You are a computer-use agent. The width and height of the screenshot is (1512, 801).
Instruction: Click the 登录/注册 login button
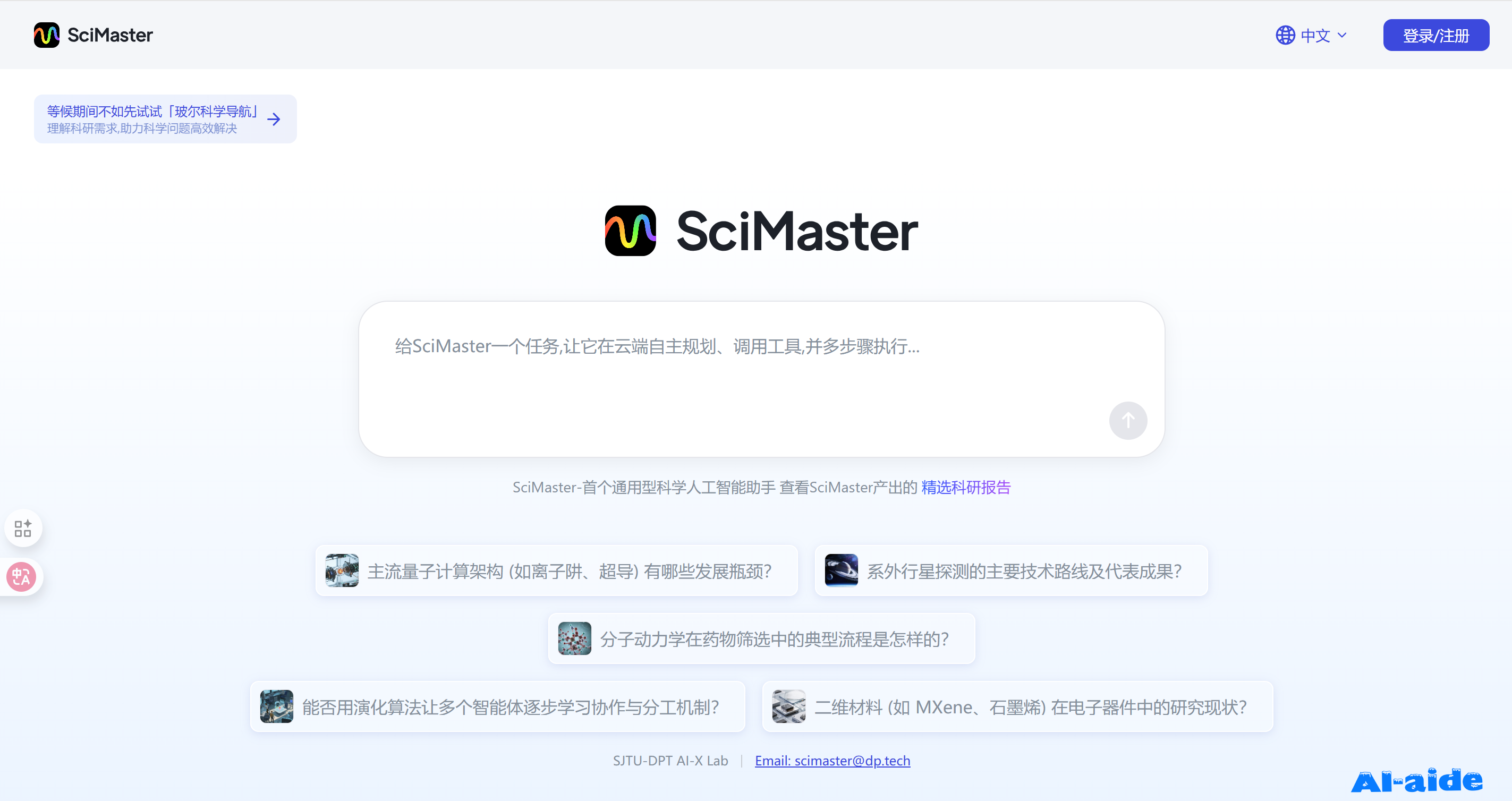(x=1435, y=35)
